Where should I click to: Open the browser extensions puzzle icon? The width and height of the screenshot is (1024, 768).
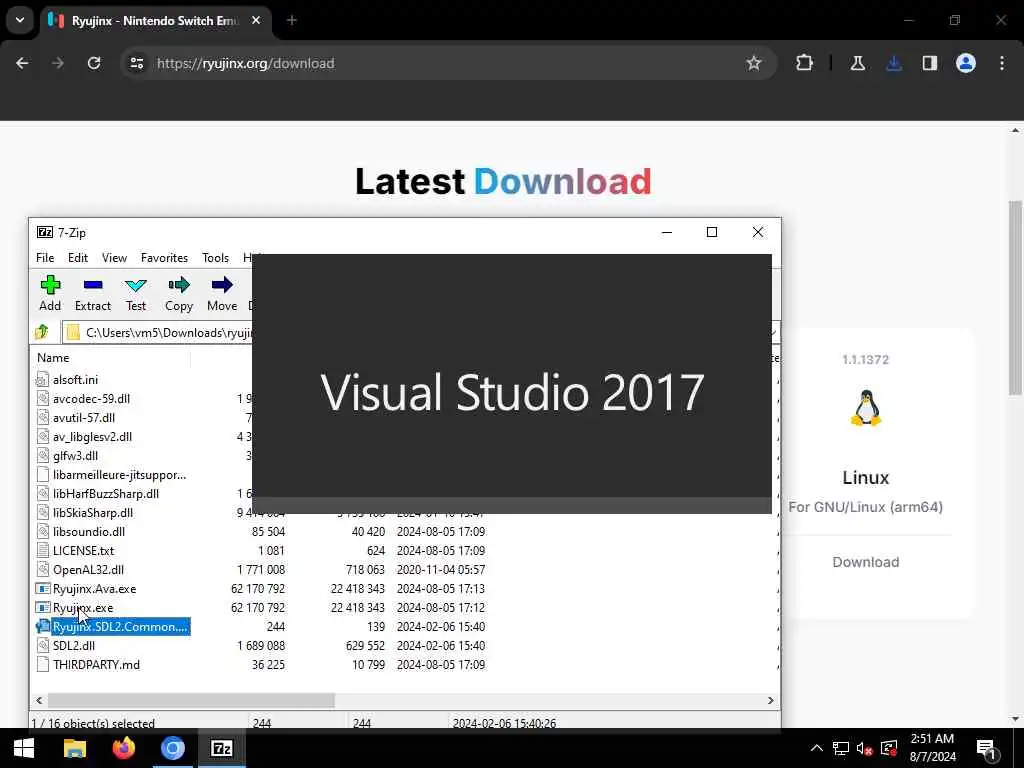coord(805,63)
